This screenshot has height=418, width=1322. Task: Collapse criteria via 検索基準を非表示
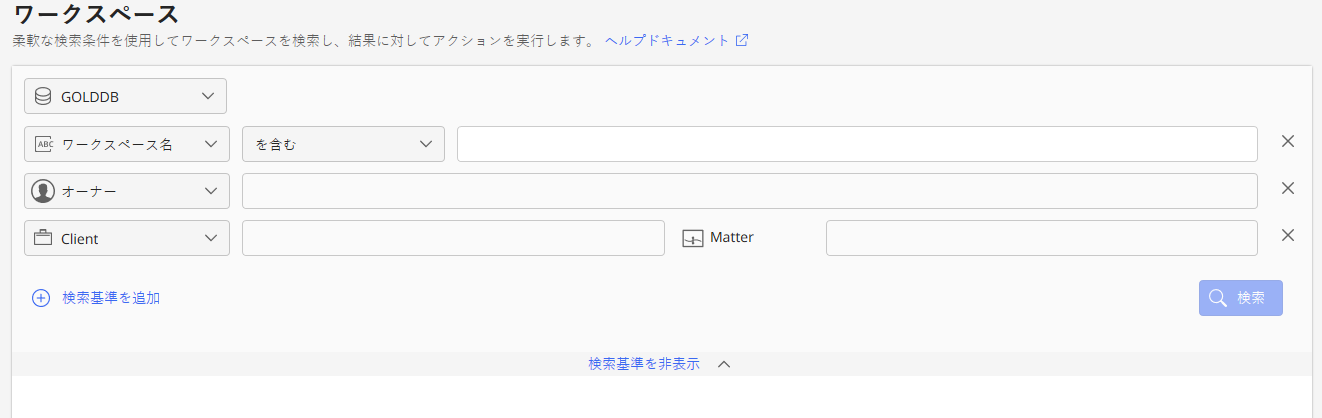(644, 364)
